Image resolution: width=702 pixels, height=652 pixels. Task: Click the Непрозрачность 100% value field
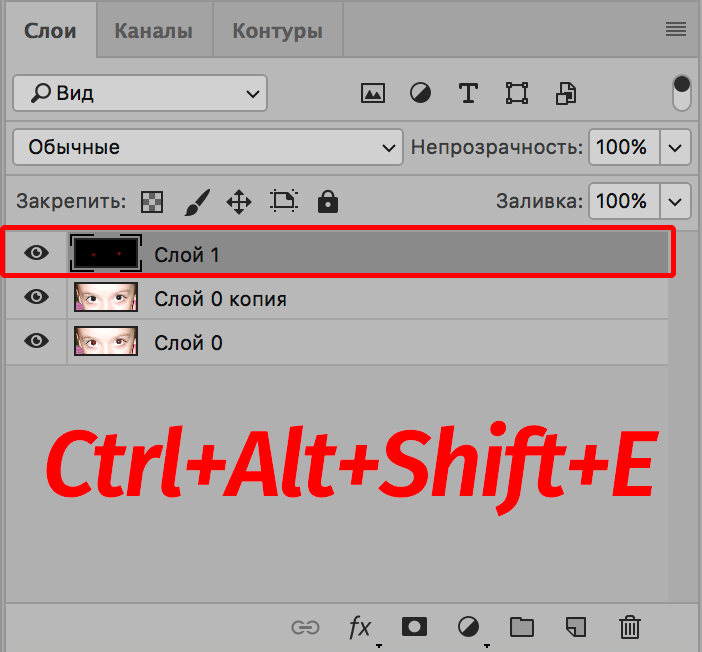click(x=624, y=147)
